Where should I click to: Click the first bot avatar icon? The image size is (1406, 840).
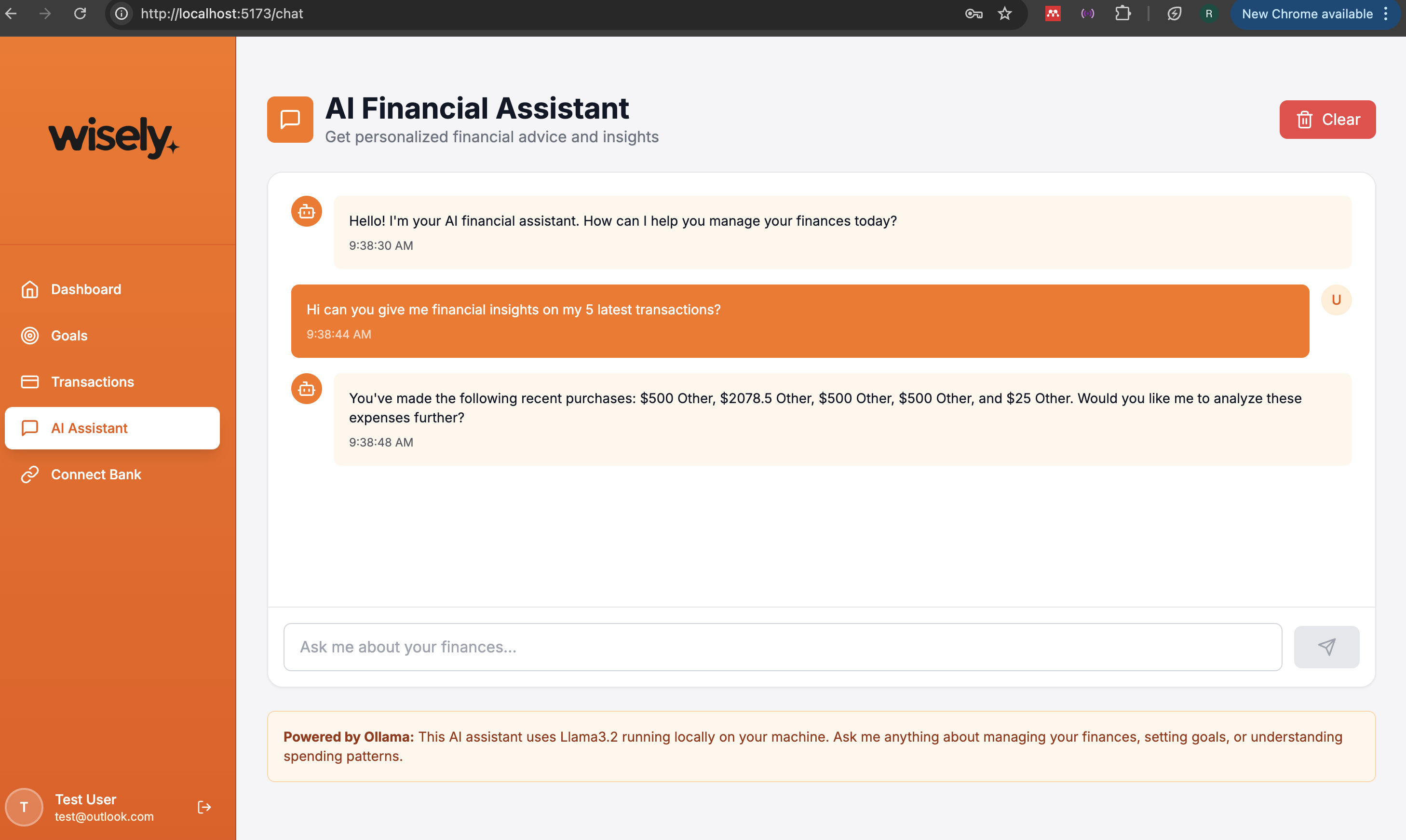(x=306, y=212)
